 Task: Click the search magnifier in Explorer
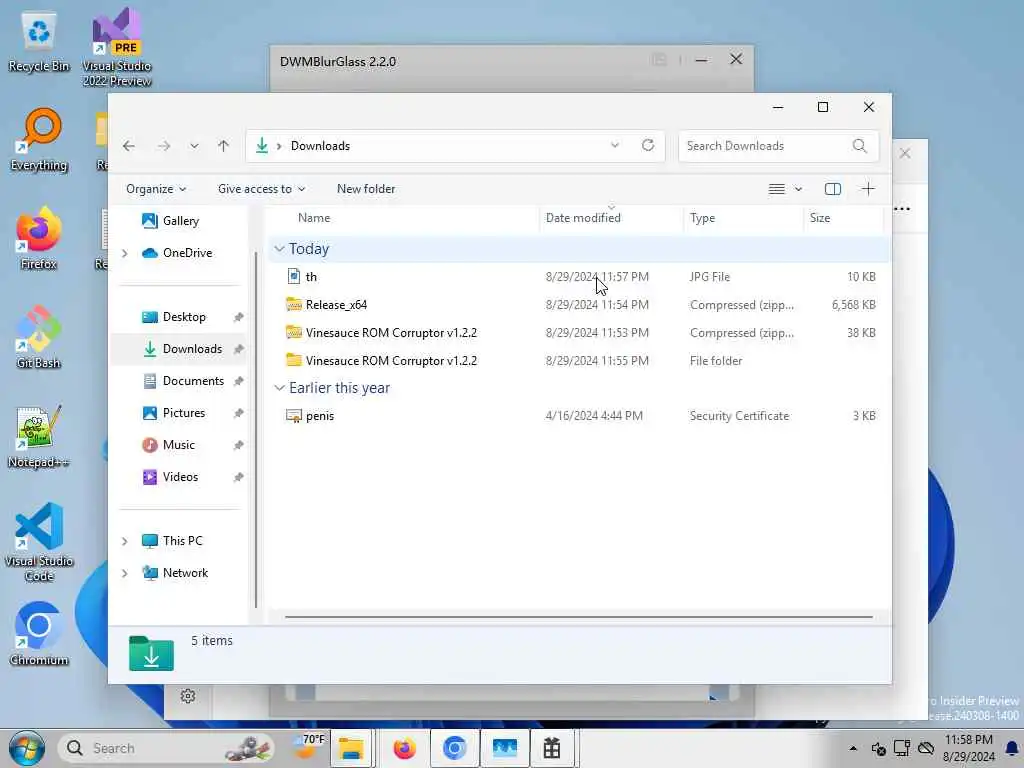(x=859, y=146)
